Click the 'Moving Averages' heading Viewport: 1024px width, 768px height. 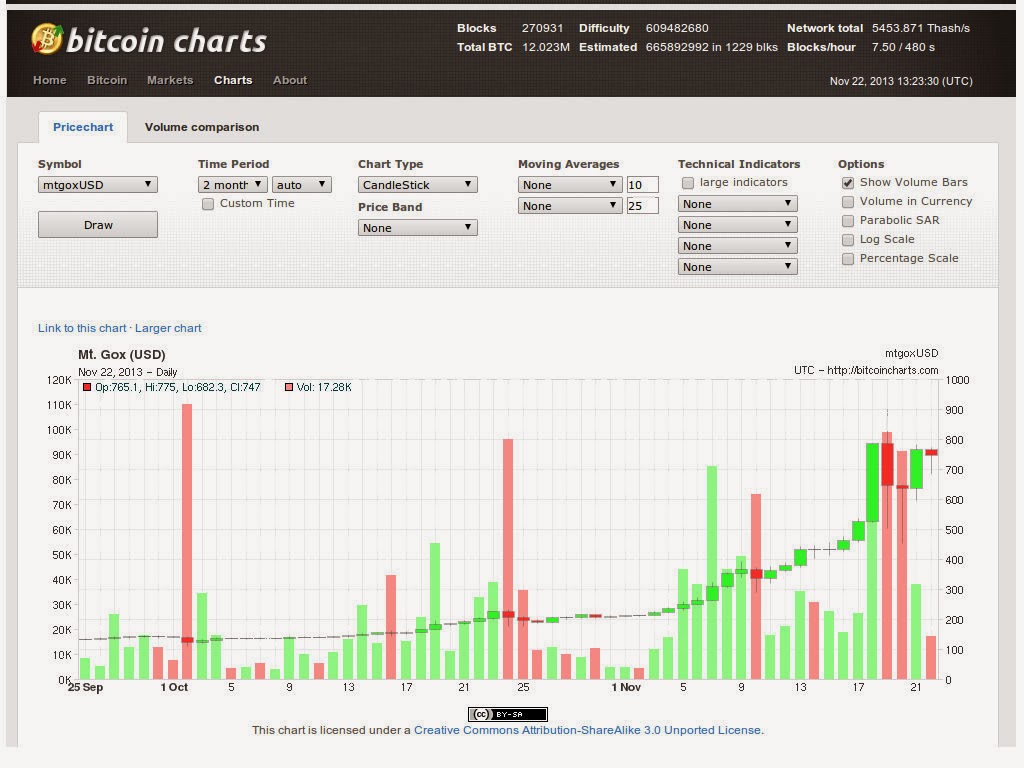tap(568, 164)
